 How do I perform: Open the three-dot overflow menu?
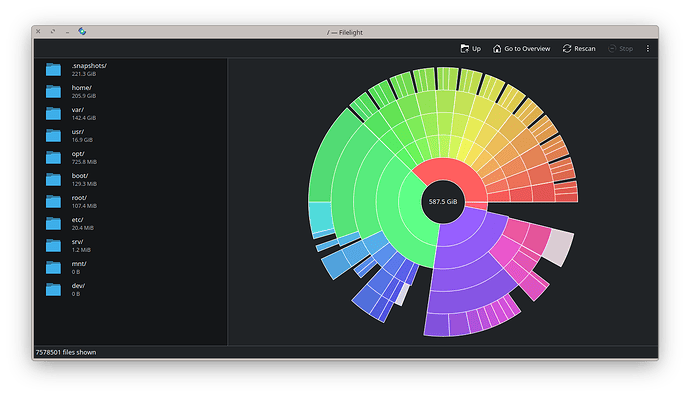648,48
